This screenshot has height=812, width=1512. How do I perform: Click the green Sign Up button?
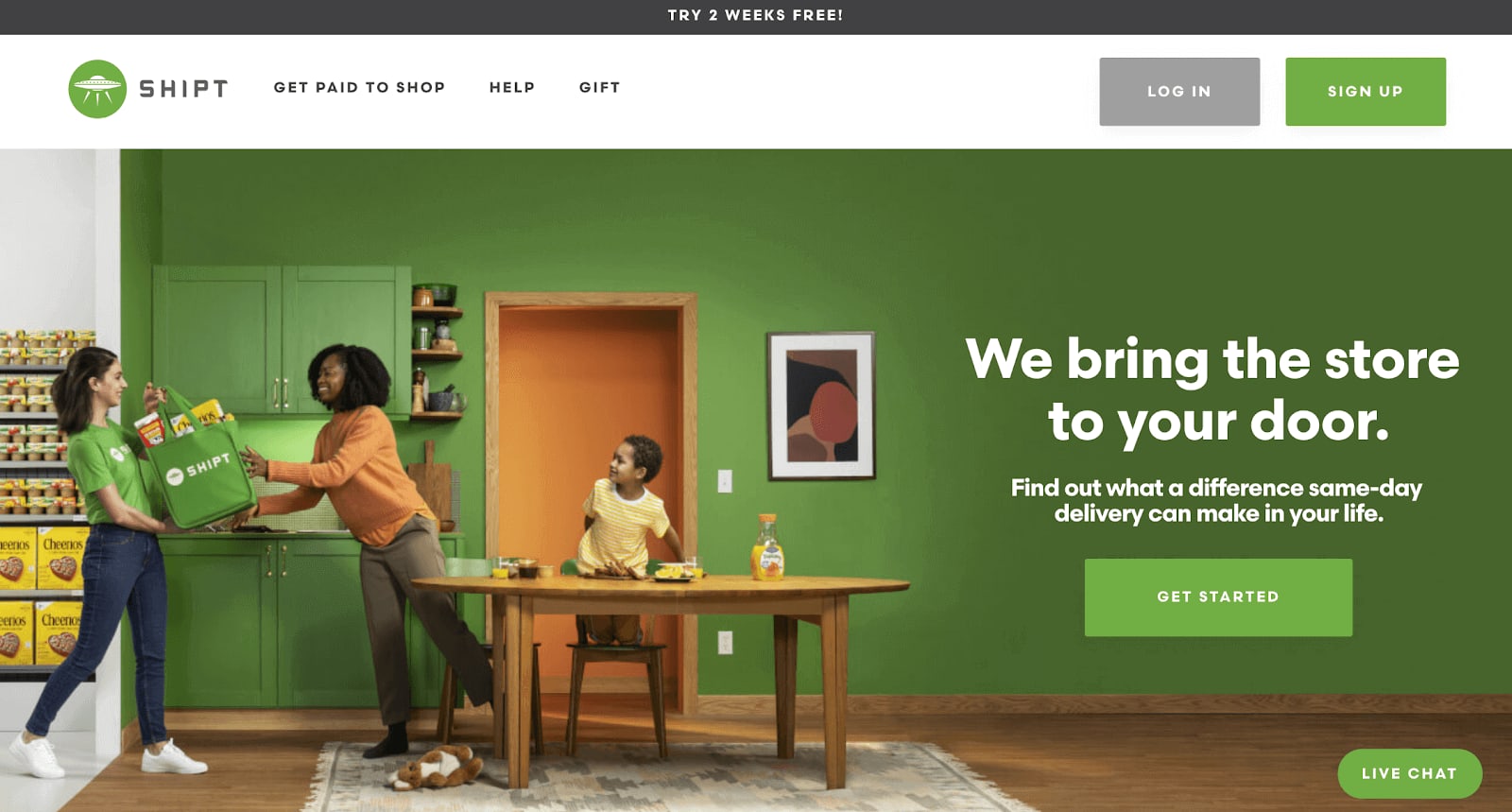point(1366,92)
